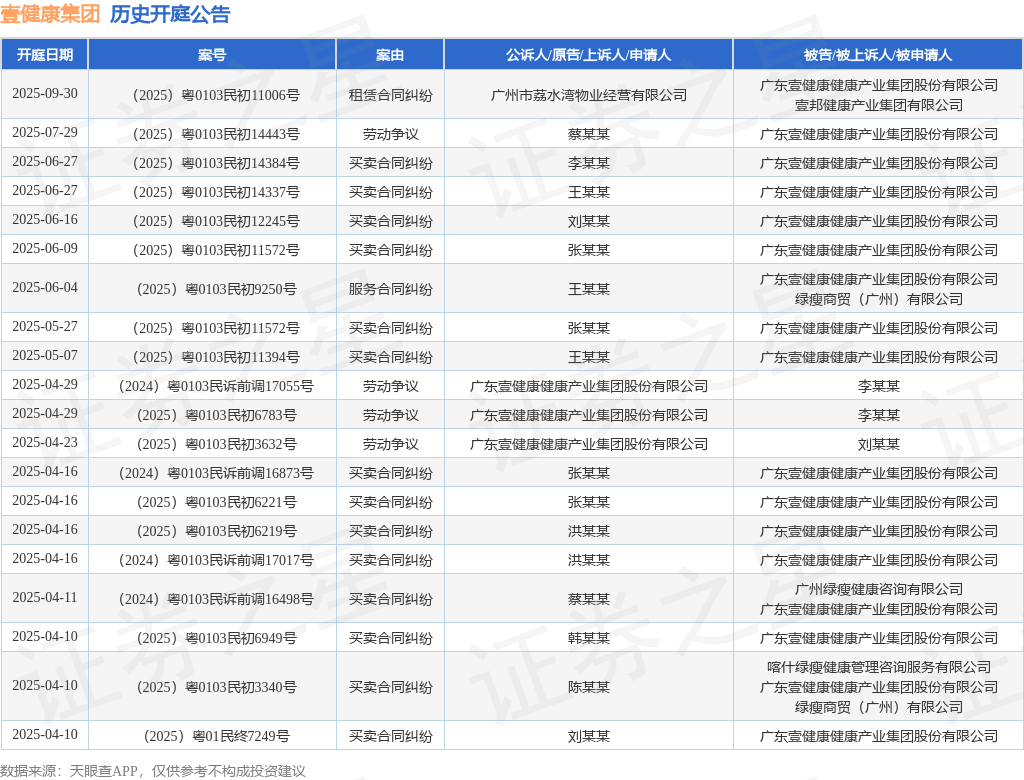This screenshot has height=780, width=1024.
Task: Select the date cell 2025-04-23
Action: click(x=44, y=442)
